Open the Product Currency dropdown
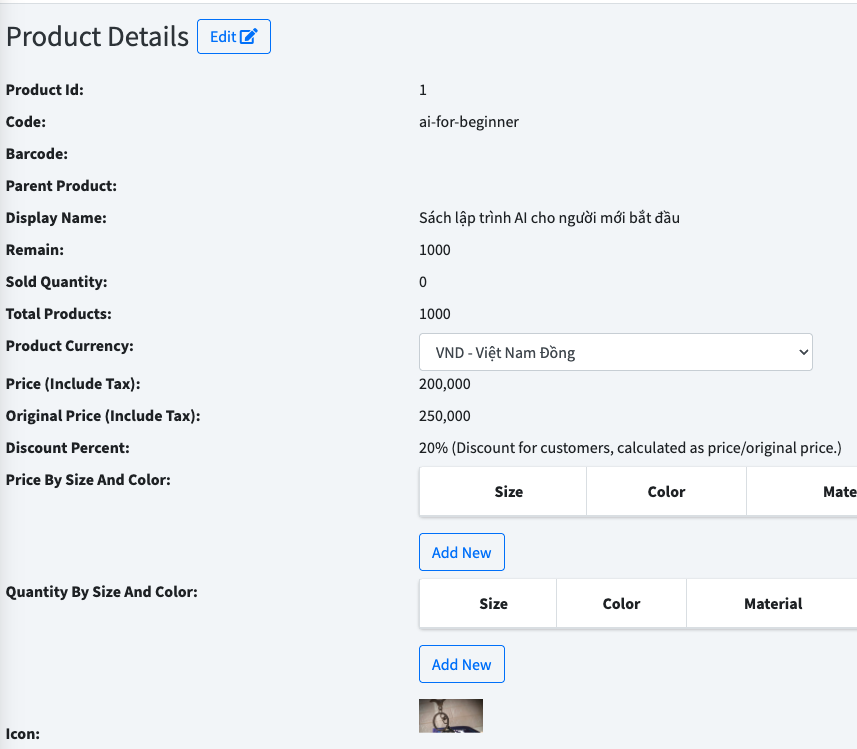Viewport: 857px width, 749px height. 615,352
